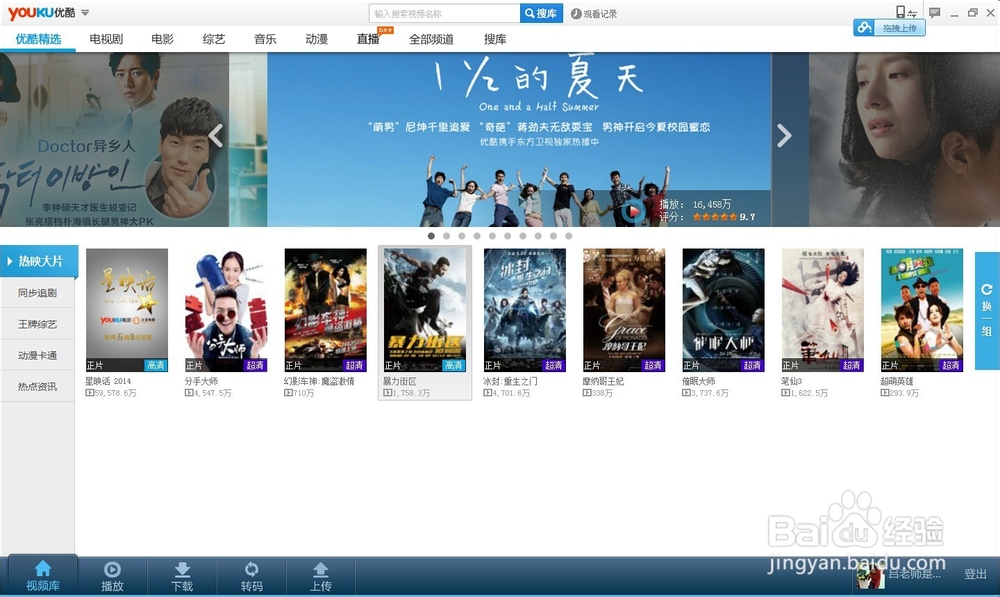
Task: Click the mobile device sync icon
Action: coord(906,12)
